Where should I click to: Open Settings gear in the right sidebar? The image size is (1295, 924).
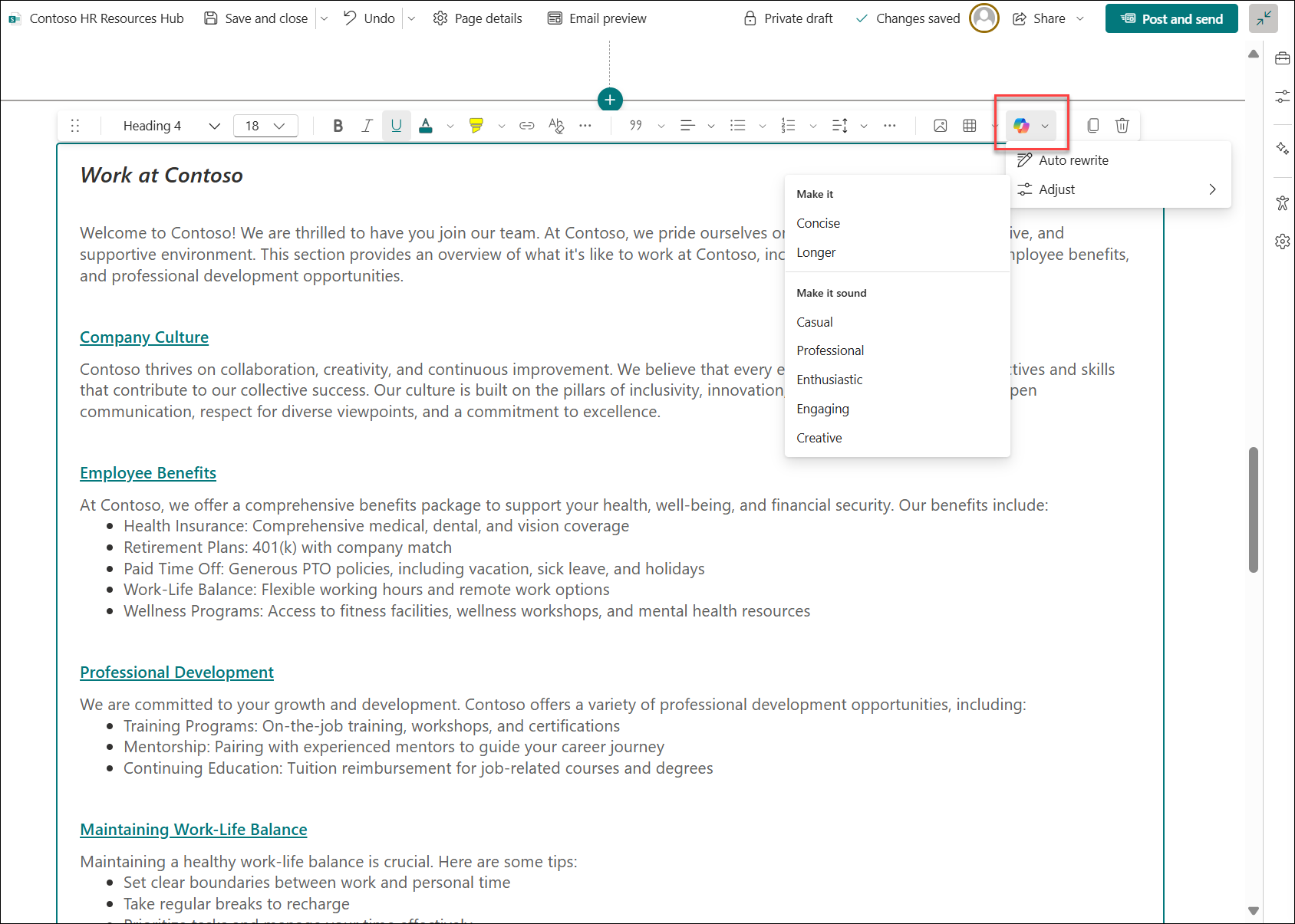[1282, 241]
